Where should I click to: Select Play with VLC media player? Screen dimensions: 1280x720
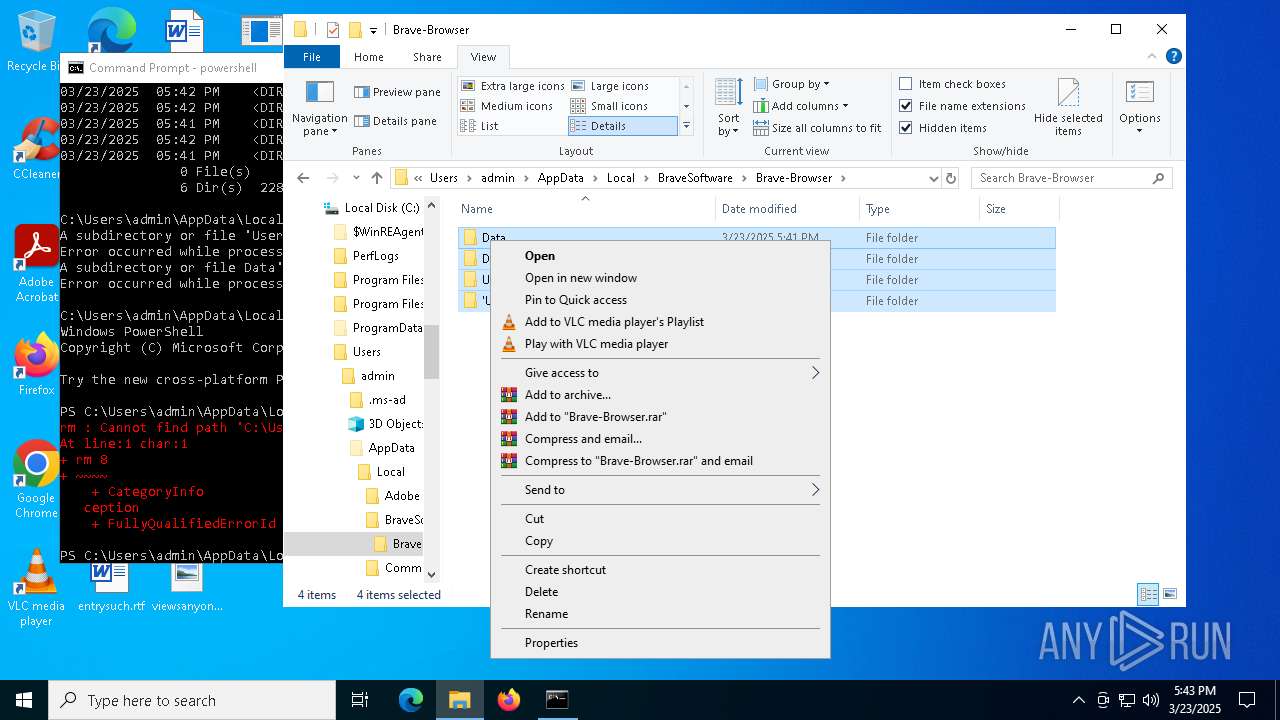(660, 344)
